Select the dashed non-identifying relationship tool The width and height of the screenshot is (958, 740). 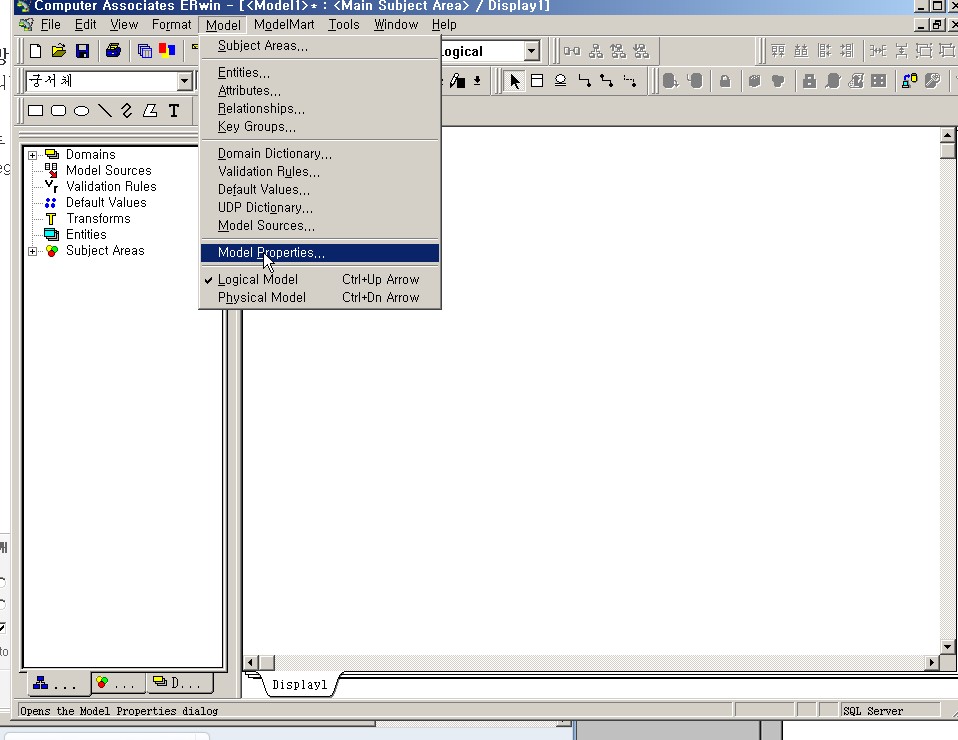click(x=630, y=81)
